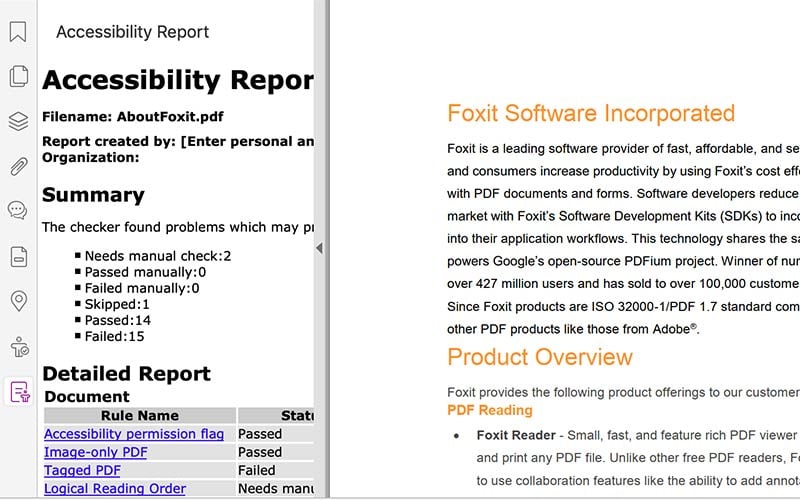Collapse the navigation panel with the arrow
800x500 pixels.
(x=319, y=248)
